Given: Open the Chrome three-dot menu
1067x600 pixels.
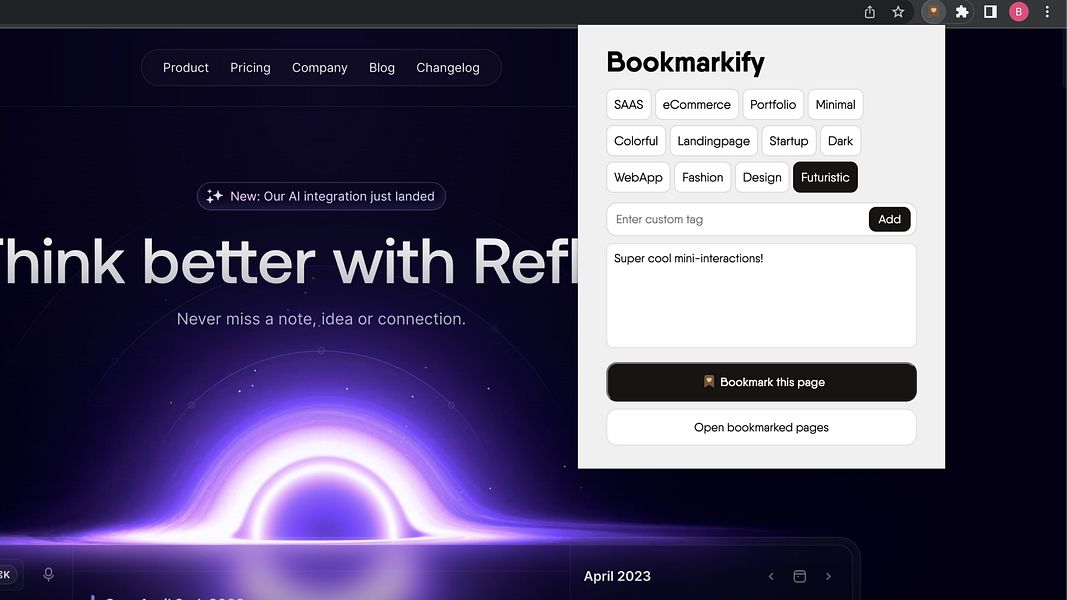Looking at the screenshot, I should click(1047, 11).
